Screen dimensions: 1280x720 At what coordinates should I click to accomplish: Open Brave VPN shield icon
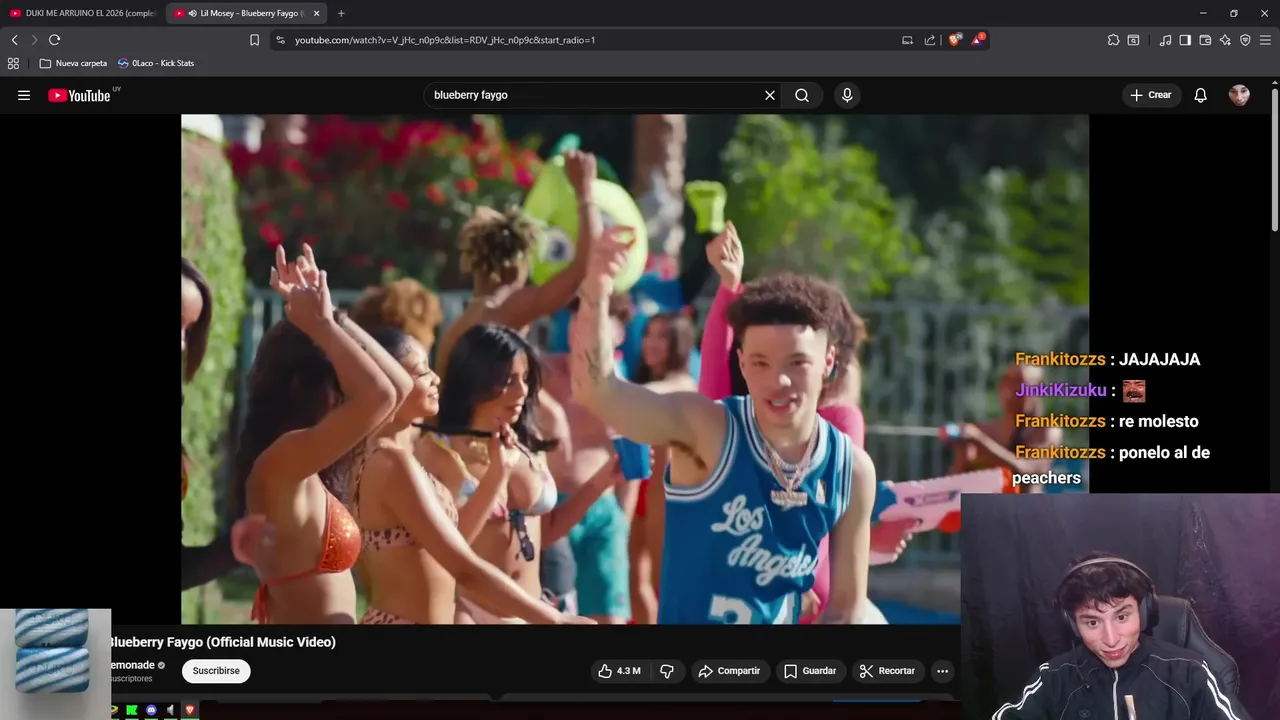1245,40
